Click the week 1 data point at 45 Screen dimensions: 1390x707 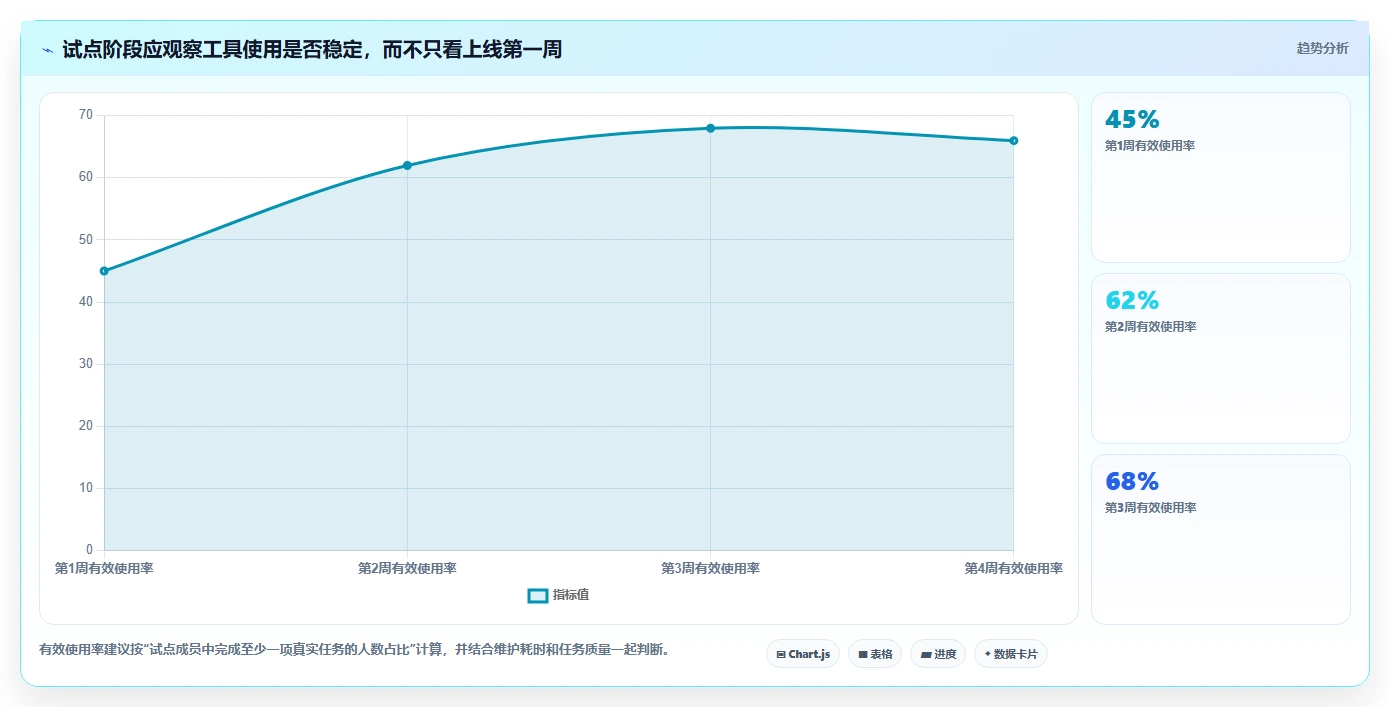click(104, 271)
